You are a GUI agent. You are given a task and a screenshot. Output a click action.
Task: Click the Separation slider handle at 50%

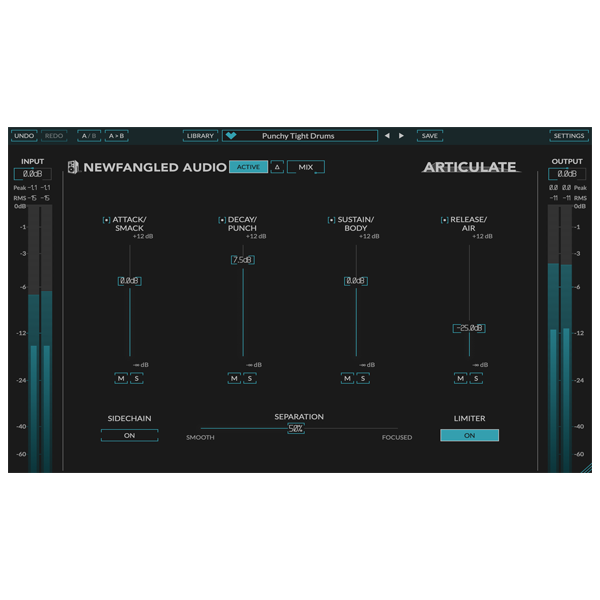tap(296, 428)
